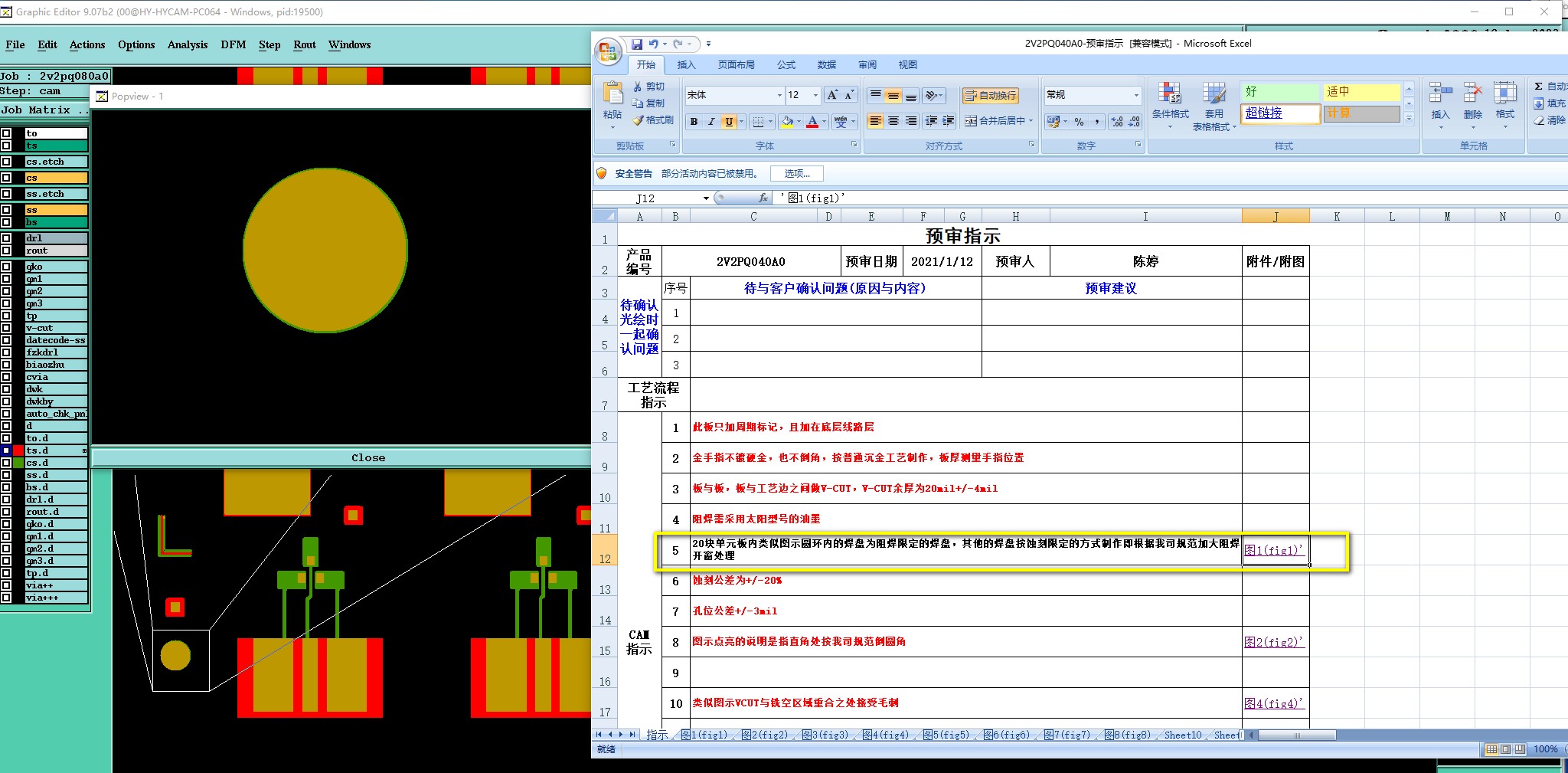Follow the 图1(fig1) hyperlink in cell J12
Image resolution: width=1568 pixels, height=773 pixels.
[1273, 550]
